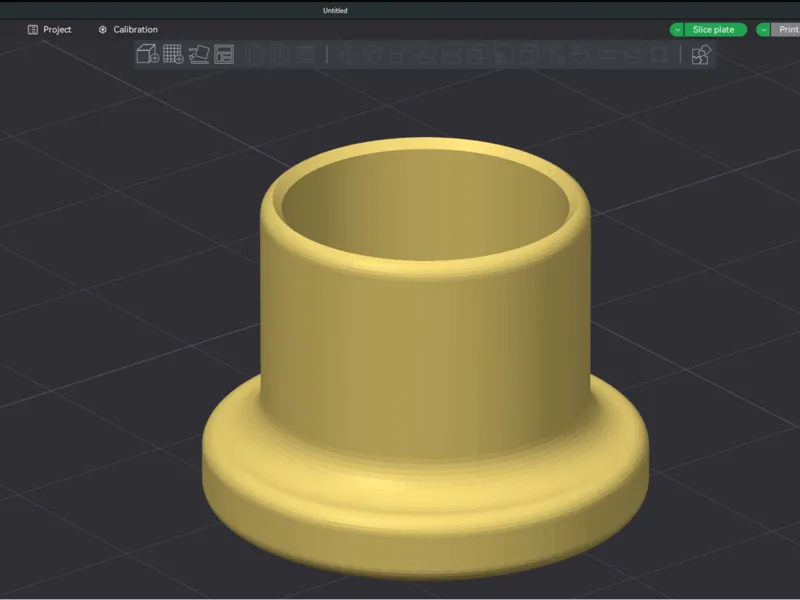800x600 pixels.
Task: Click the Print button
Action: pos(788,30)
